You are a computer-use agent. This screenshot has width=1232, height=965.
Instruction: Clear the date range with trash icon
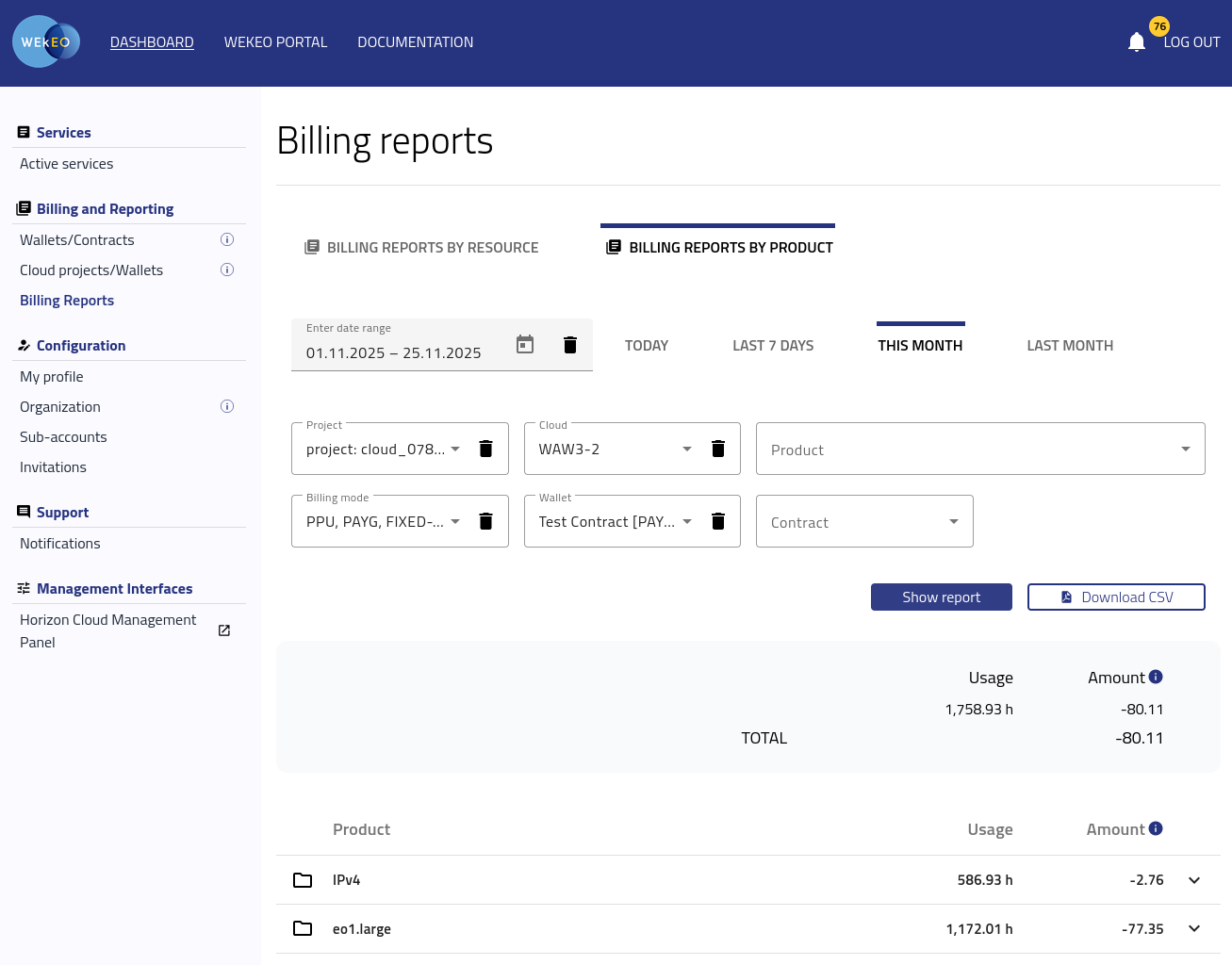[569, 345]
